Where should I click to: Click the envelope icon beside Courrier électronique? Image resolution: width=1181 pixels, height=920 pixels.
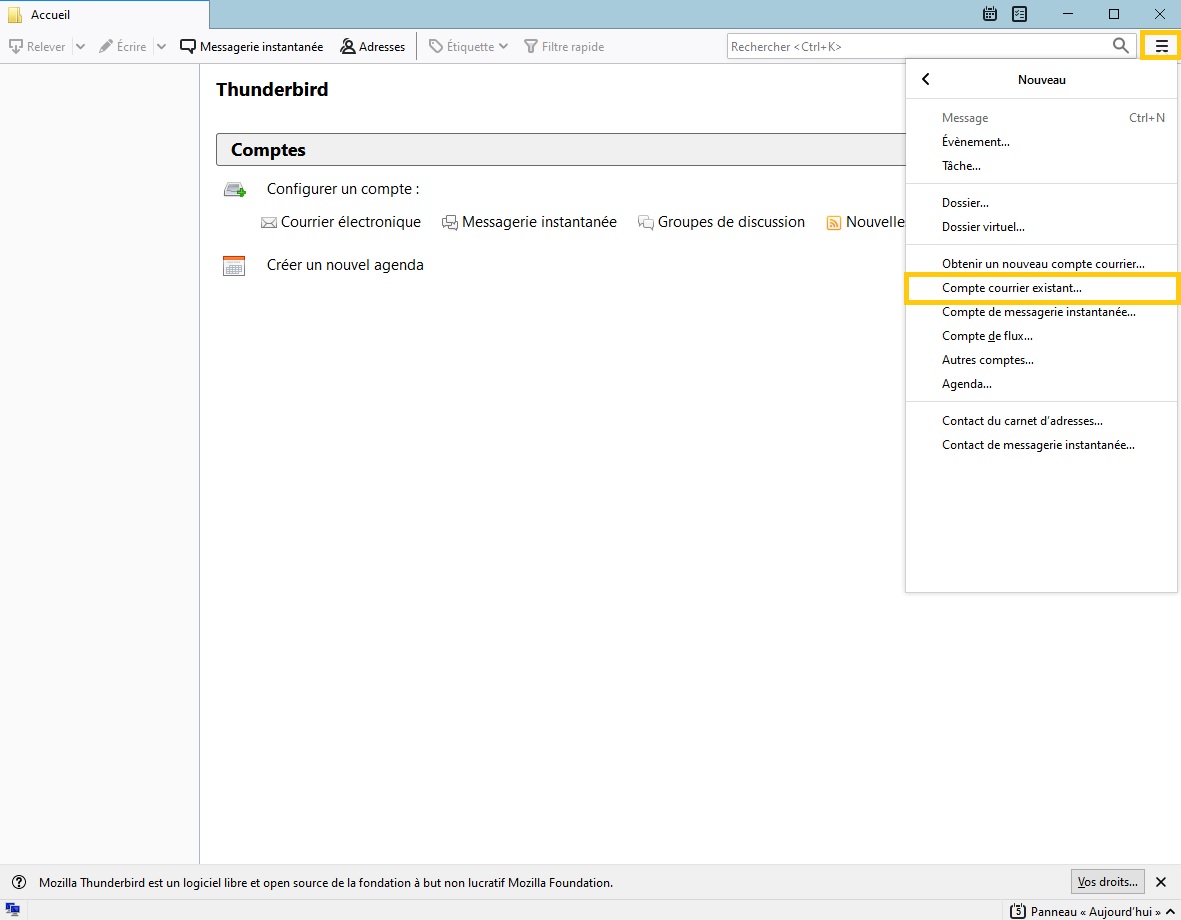pyautogui.click(x=269, y=223)
